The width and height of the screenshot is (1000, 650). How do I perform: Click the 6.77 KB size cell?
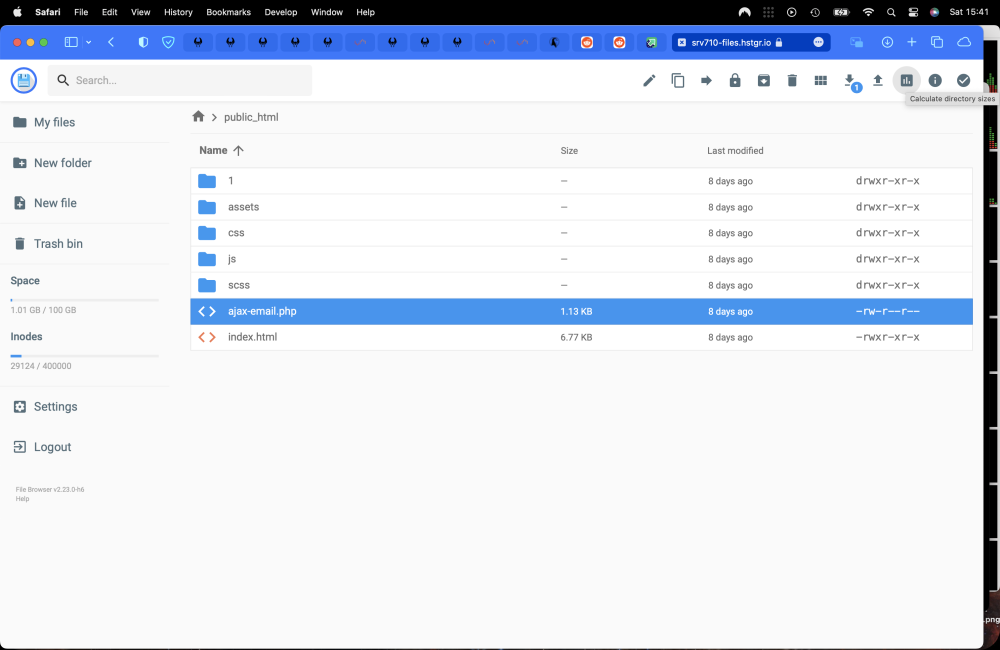point(576,337)
